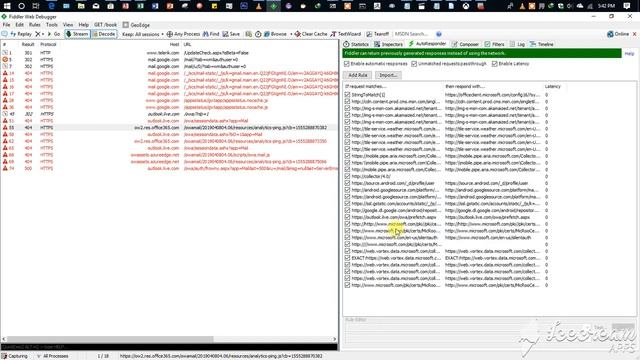Toggle Enable automatic responses checkbox
This screenshot has width=640, height=360.
(x=347, y=64)
